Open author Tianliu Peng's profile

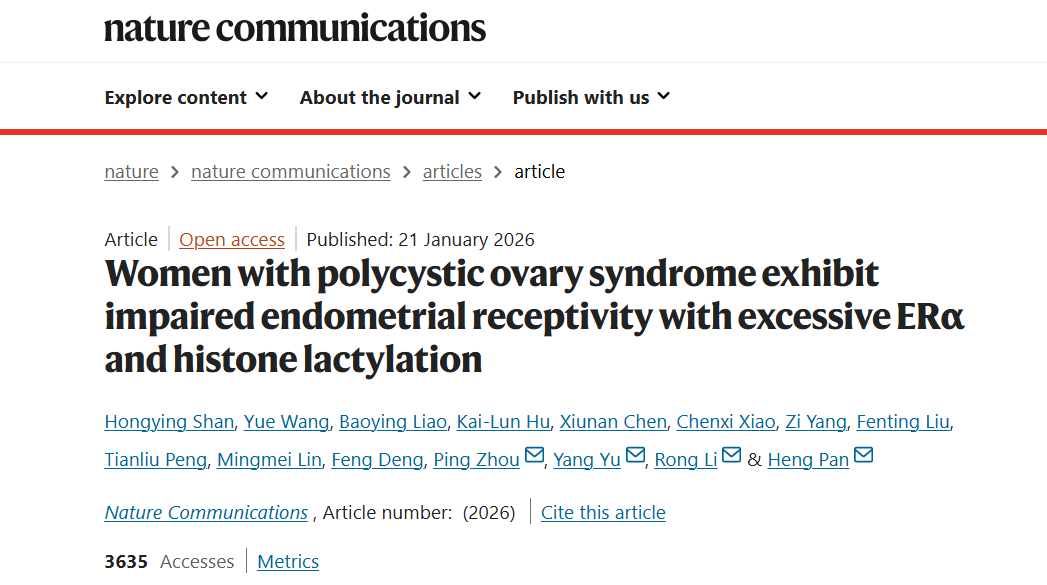pos(155,460)
